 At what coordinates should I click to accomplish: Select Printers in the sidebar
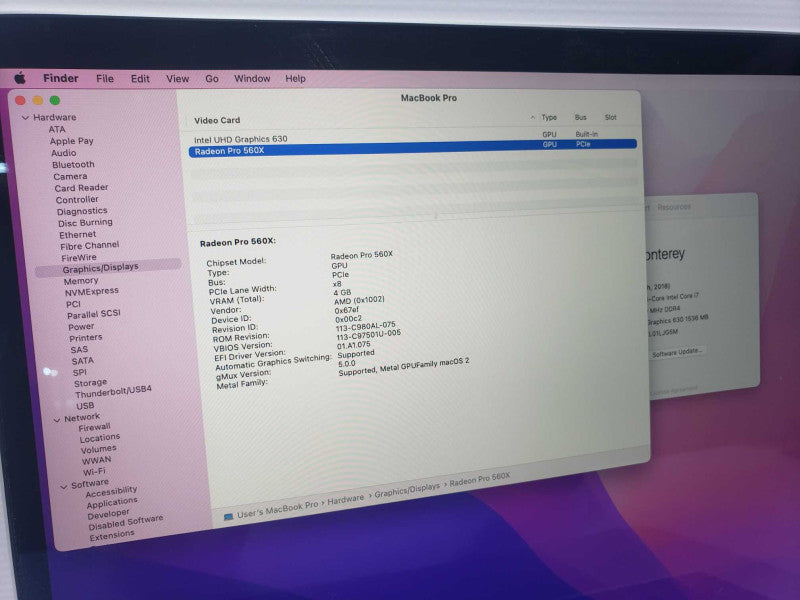click(x=85, y=338)
